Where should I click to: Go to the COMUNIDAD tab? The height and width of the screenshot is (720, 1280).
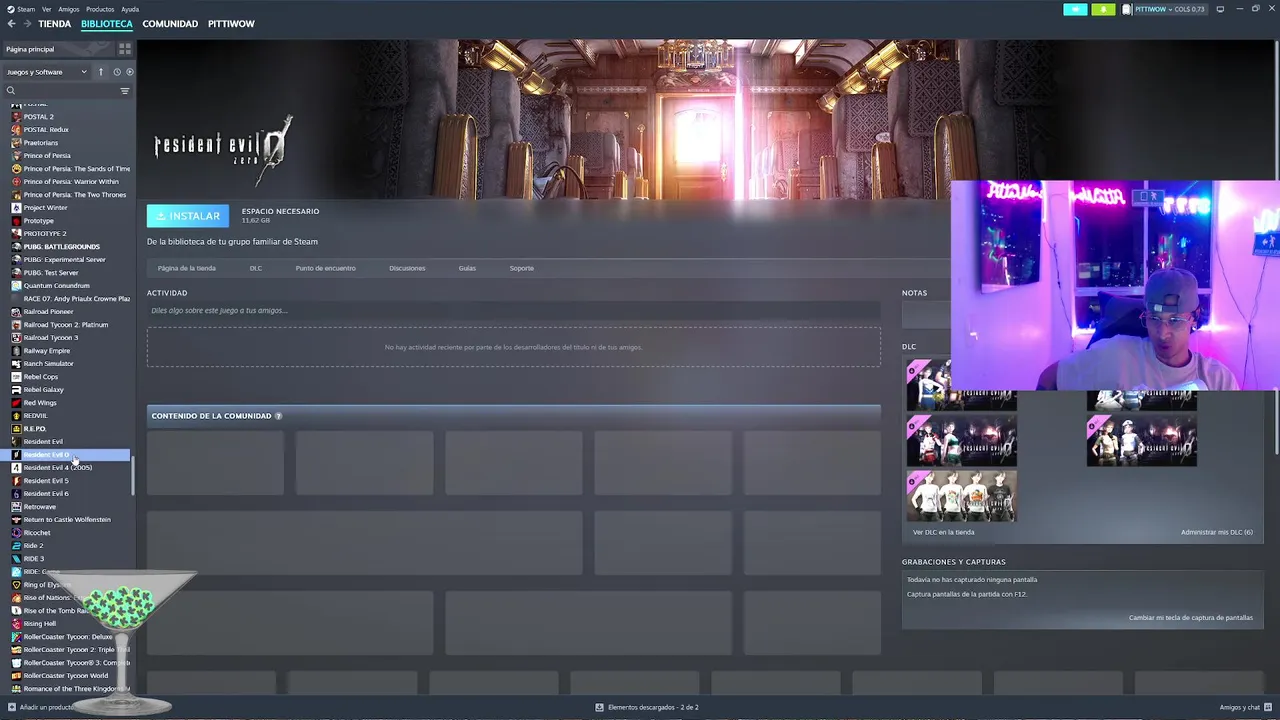pyautogui.click(x=170, y=24)
